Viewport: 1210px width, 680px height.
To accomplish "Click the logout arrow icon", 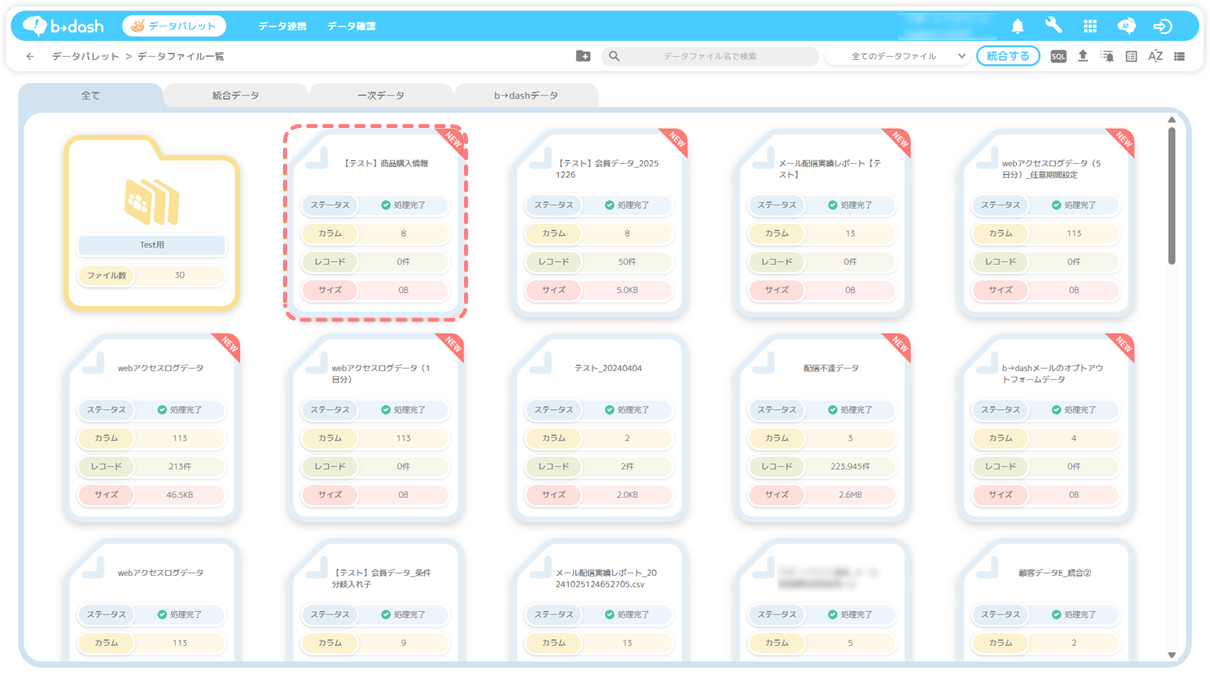I will click(x=1162, y=26).
